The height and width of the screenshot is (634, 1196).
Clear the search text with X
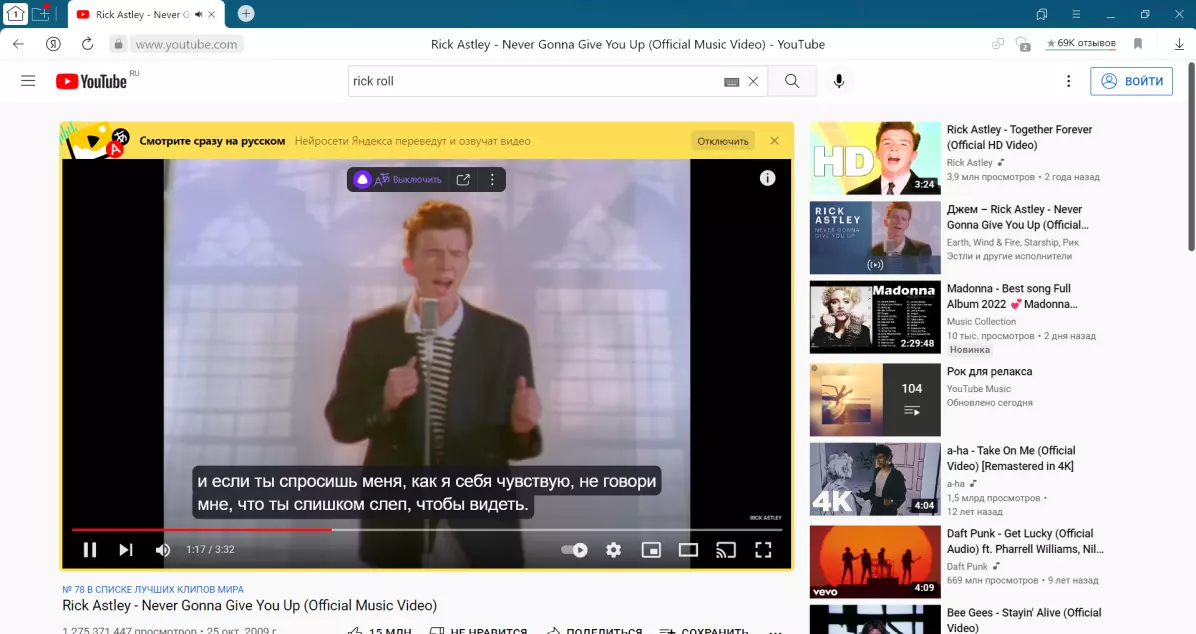[x=753, y=81]
